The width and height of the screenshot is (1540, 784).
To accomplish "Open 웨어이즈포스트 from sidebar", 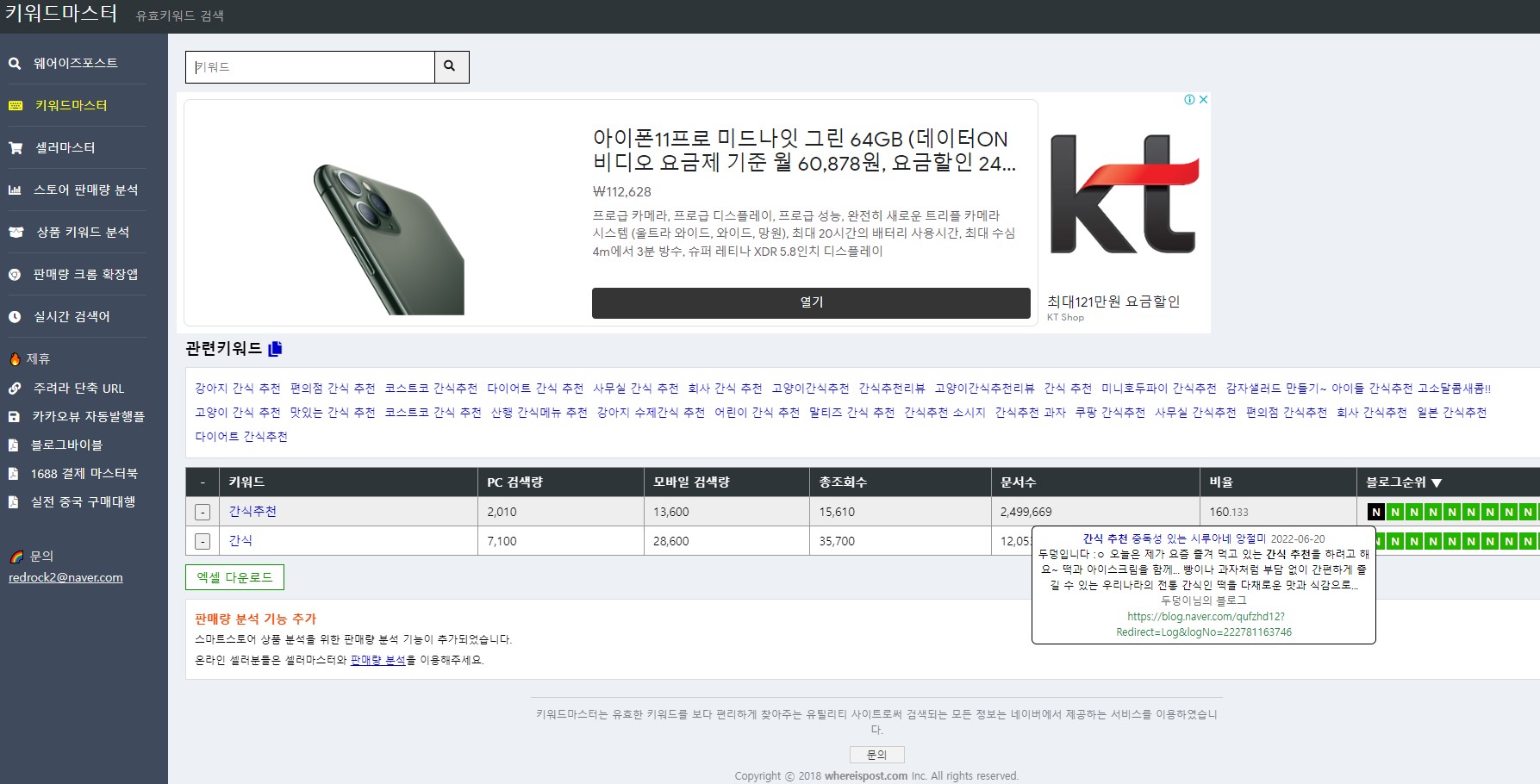I will (75, 63).
